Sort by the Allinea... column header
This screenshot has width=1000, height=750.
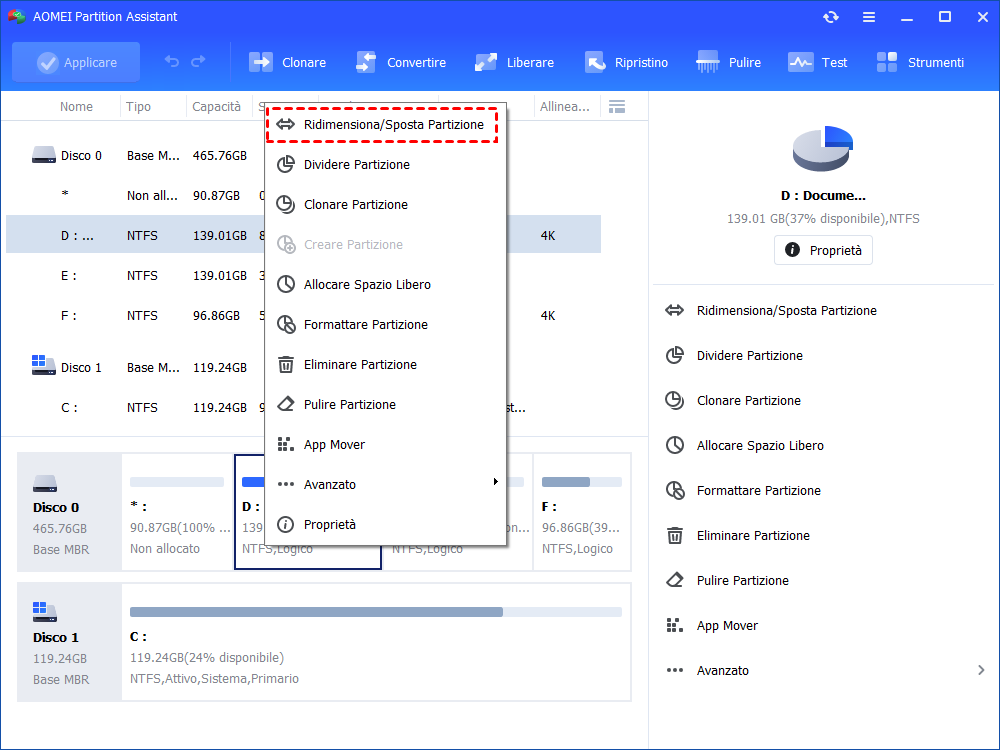click(564, 107)
